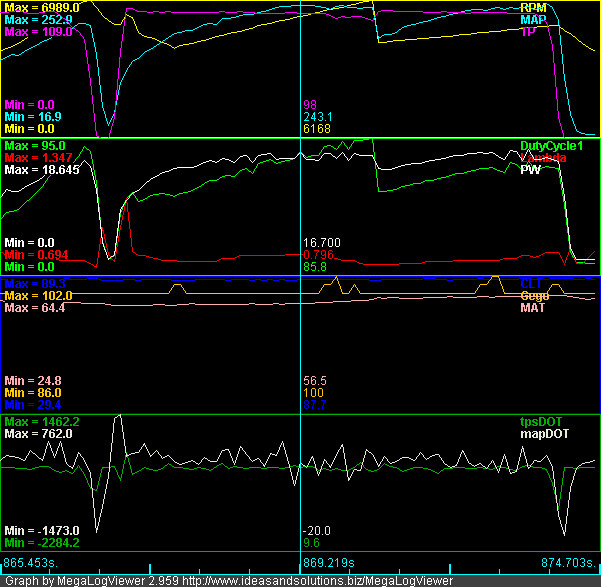
Task: Click the RPM legend label
Action: coord(534,7)
